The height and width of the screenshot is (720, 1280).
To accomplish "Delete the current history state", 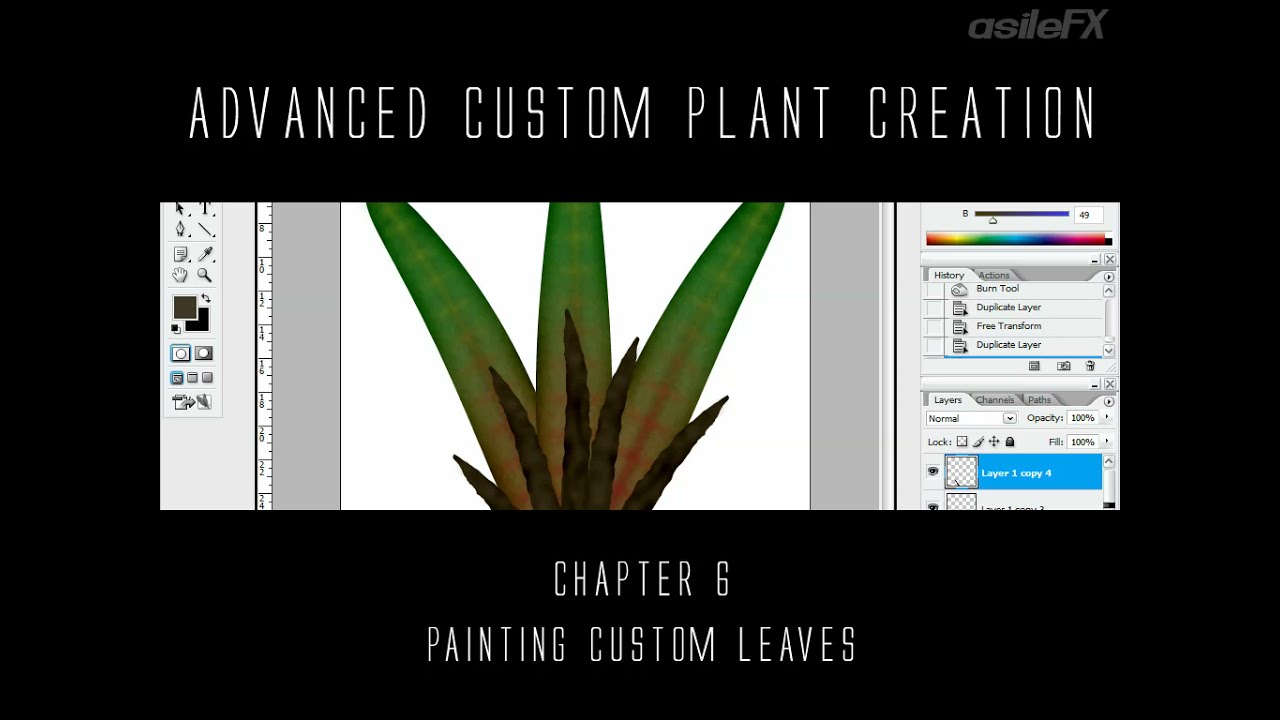I will [1091, 367].
